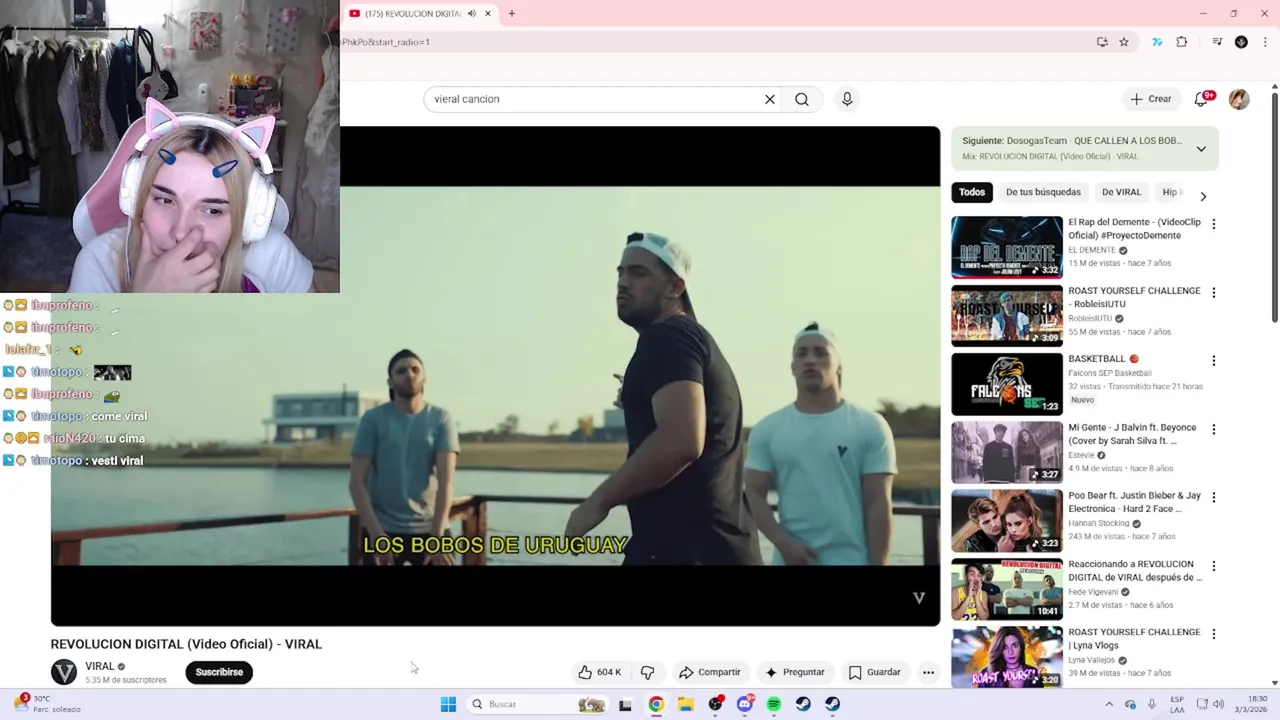
Task: Open the VIRAL channel avatar
Action: [64, 672]
